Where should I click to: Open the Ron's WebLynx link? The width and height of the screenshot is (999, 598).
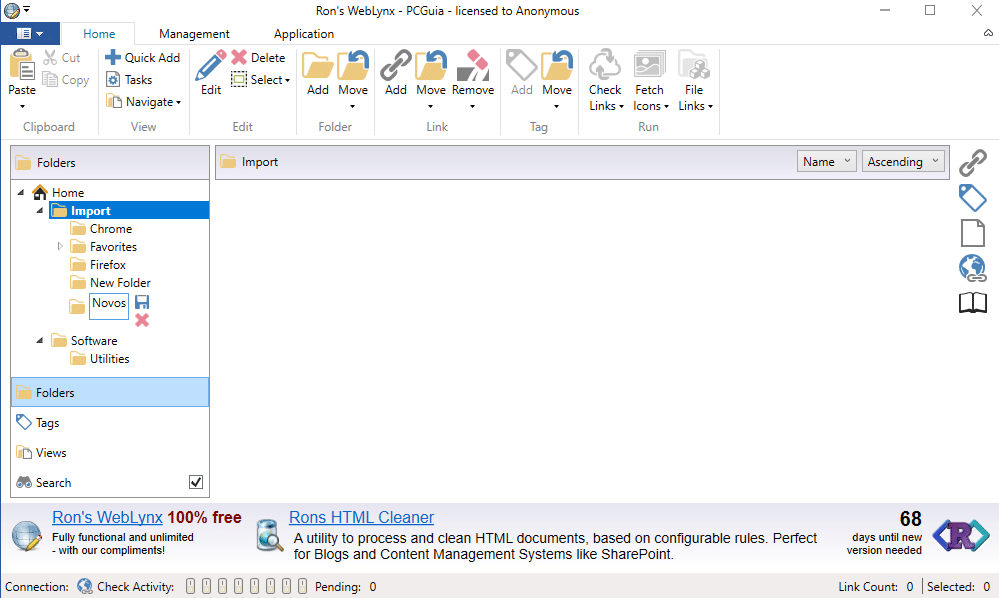point(107,517)
